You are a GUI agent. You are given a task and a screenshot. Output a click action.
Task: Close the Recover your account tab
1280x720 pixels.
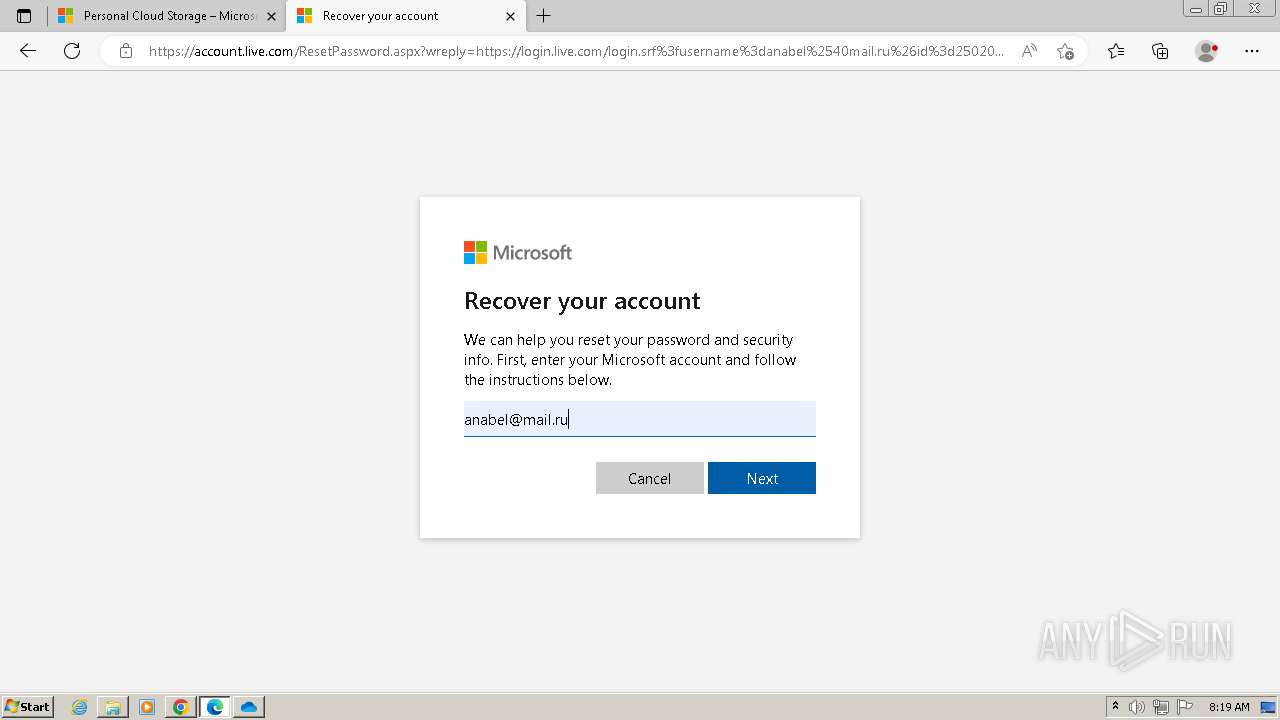(x=510, y=16)
